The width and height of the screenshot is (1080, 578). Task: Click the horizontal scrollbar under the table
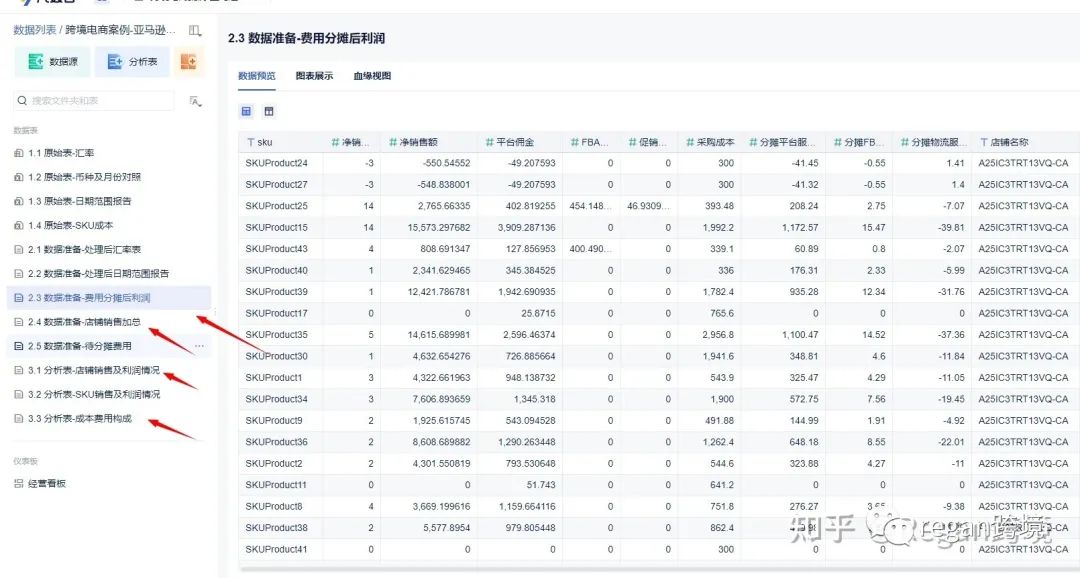pyautogui.click(x=658, y=569)
